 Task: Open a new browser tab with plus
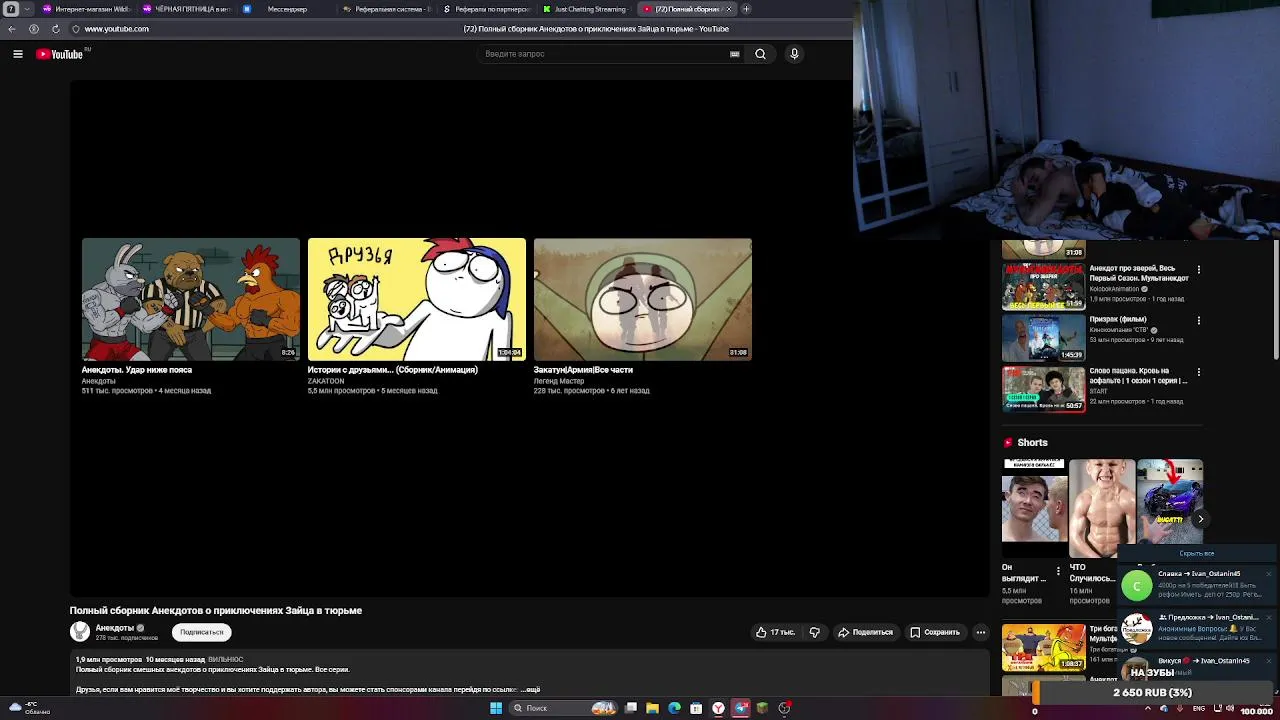[746, 9]
